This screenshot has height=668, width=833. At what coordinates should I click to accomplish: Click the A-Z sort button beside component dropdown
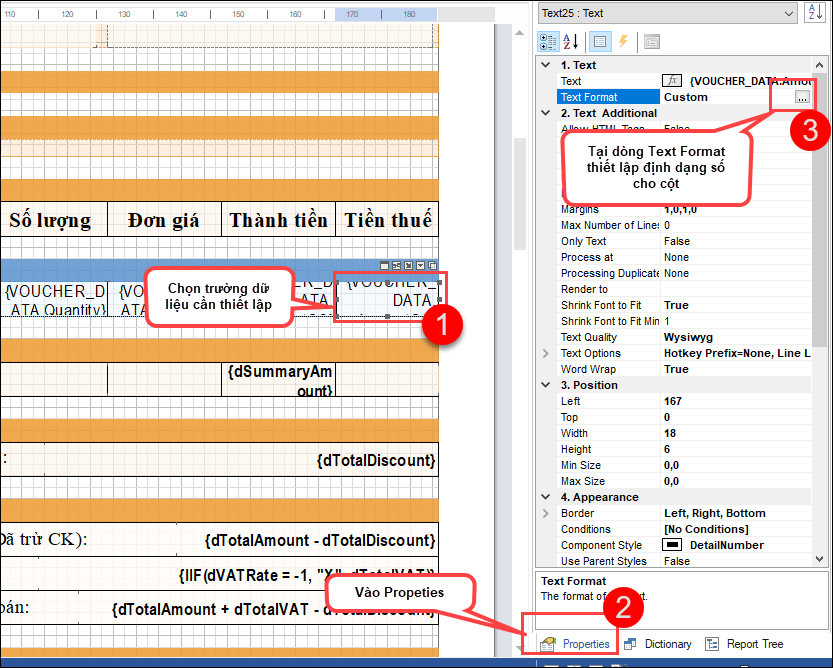[815, 13]
